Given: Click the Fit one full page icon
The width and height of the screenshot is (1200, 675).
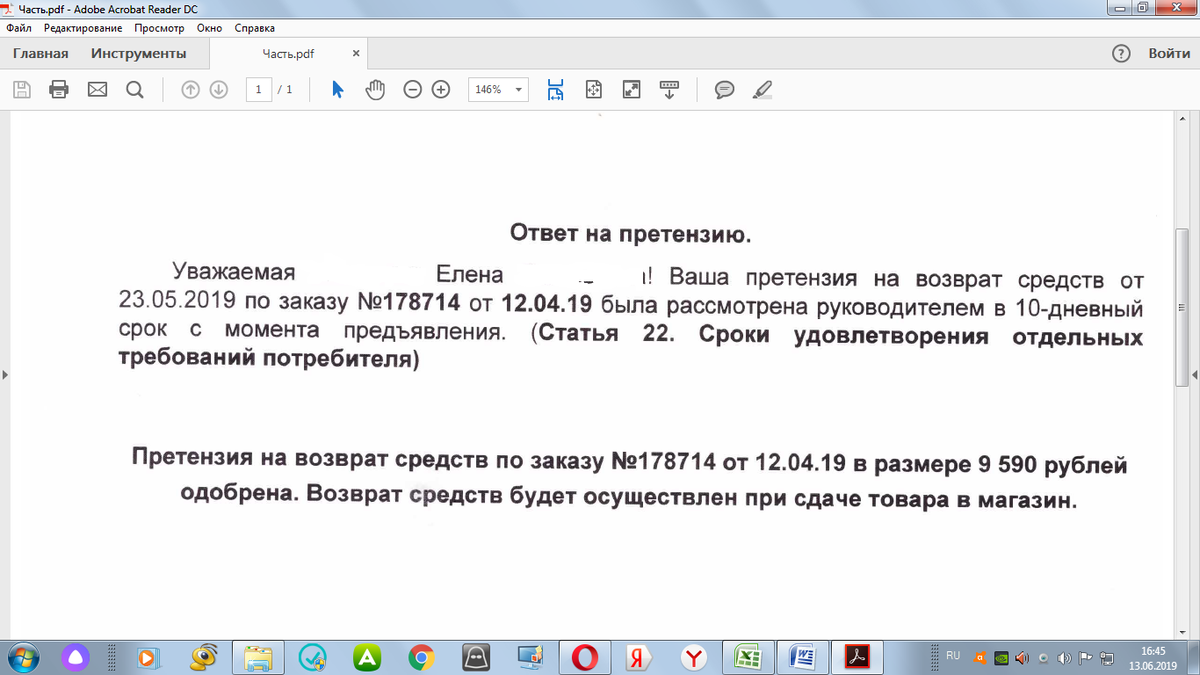Looking at the screenshot, I should click(594, 90).
